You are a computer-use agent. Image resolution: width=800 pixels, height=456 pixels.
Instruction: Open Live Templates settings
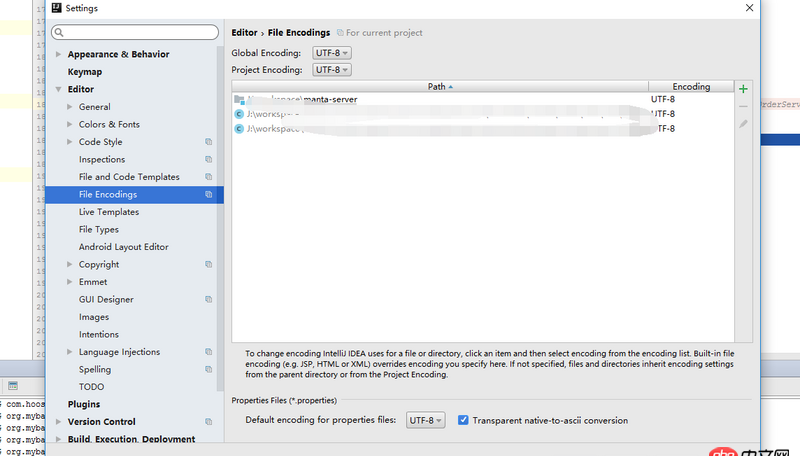[109, 212]
